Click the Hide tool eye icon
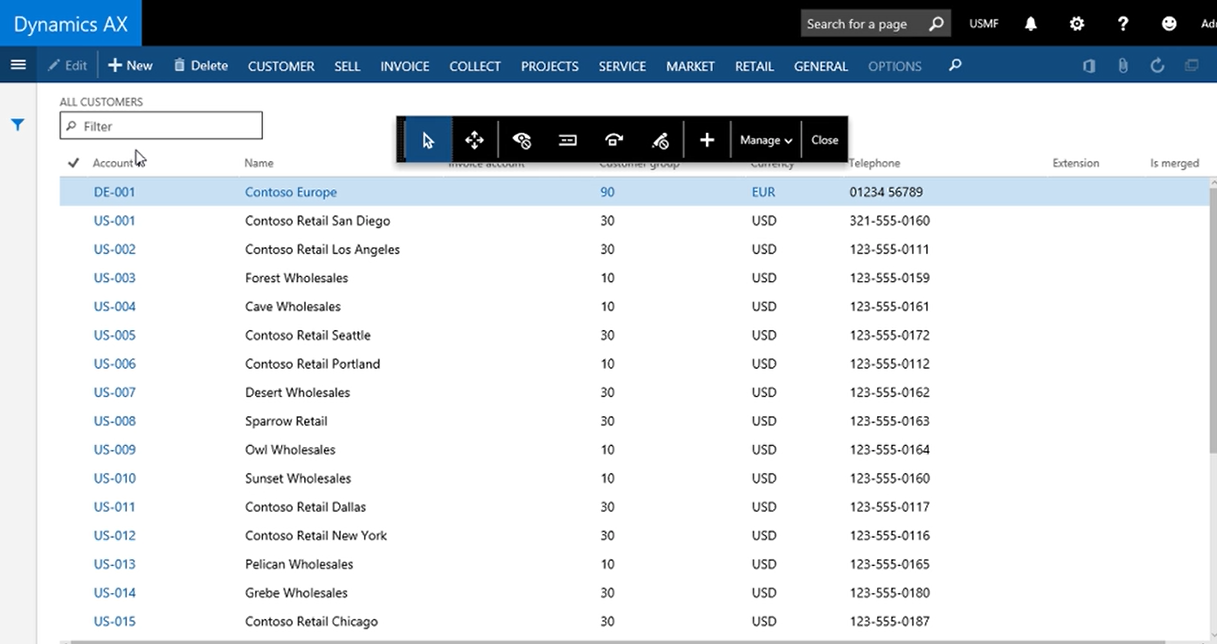 click(x=521, y=140)
